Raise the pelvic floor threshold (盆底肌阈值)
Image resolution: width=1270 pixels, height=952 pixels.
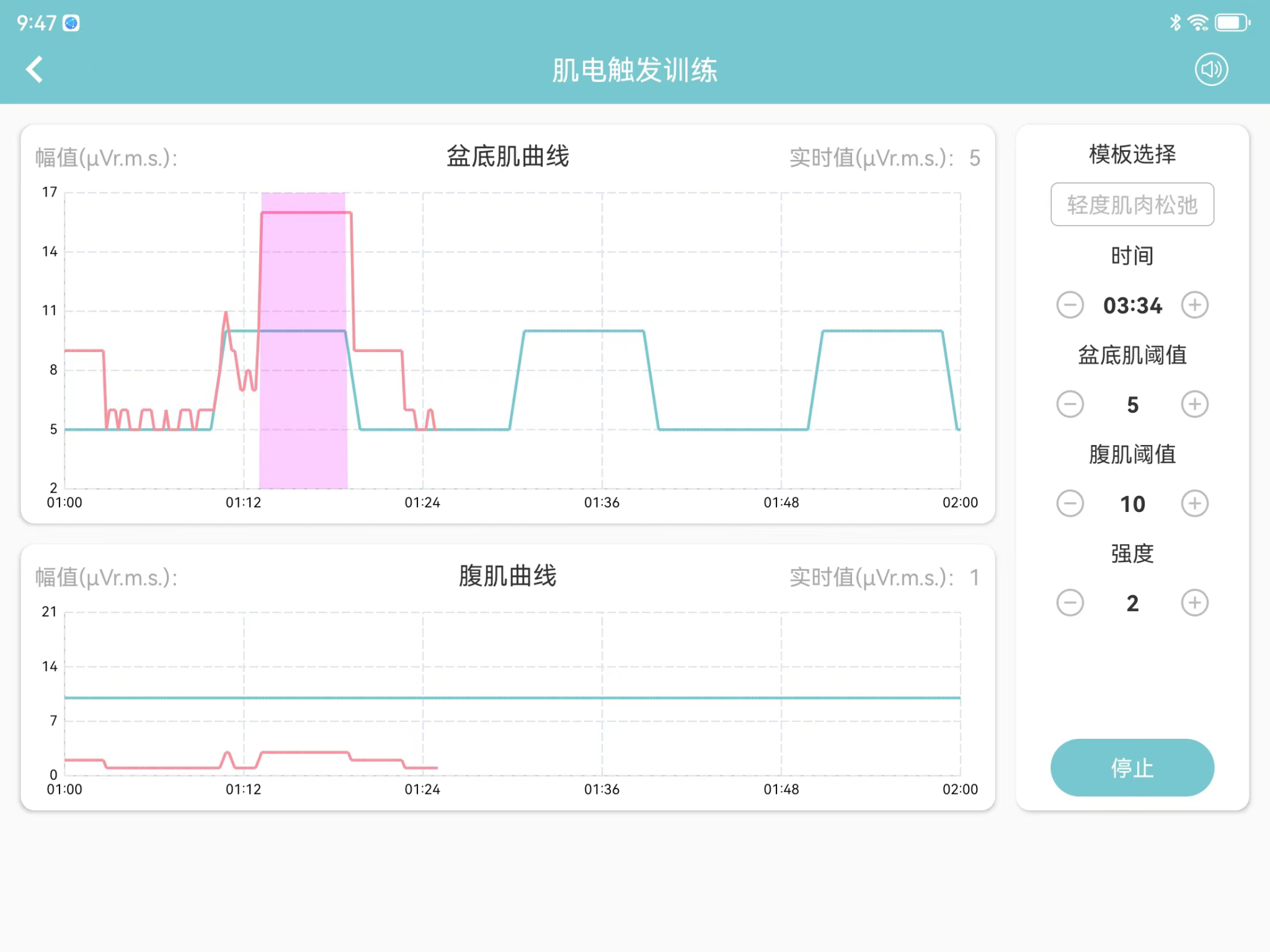tap(1194, 404)
